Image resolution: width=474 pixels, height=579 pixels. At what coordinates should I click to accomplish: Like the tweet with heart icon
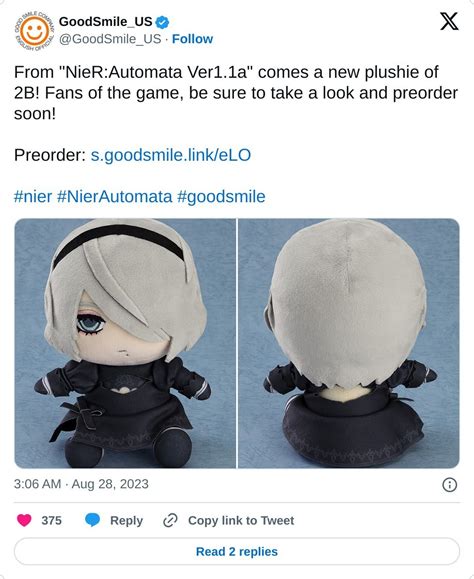click(24, 520)
